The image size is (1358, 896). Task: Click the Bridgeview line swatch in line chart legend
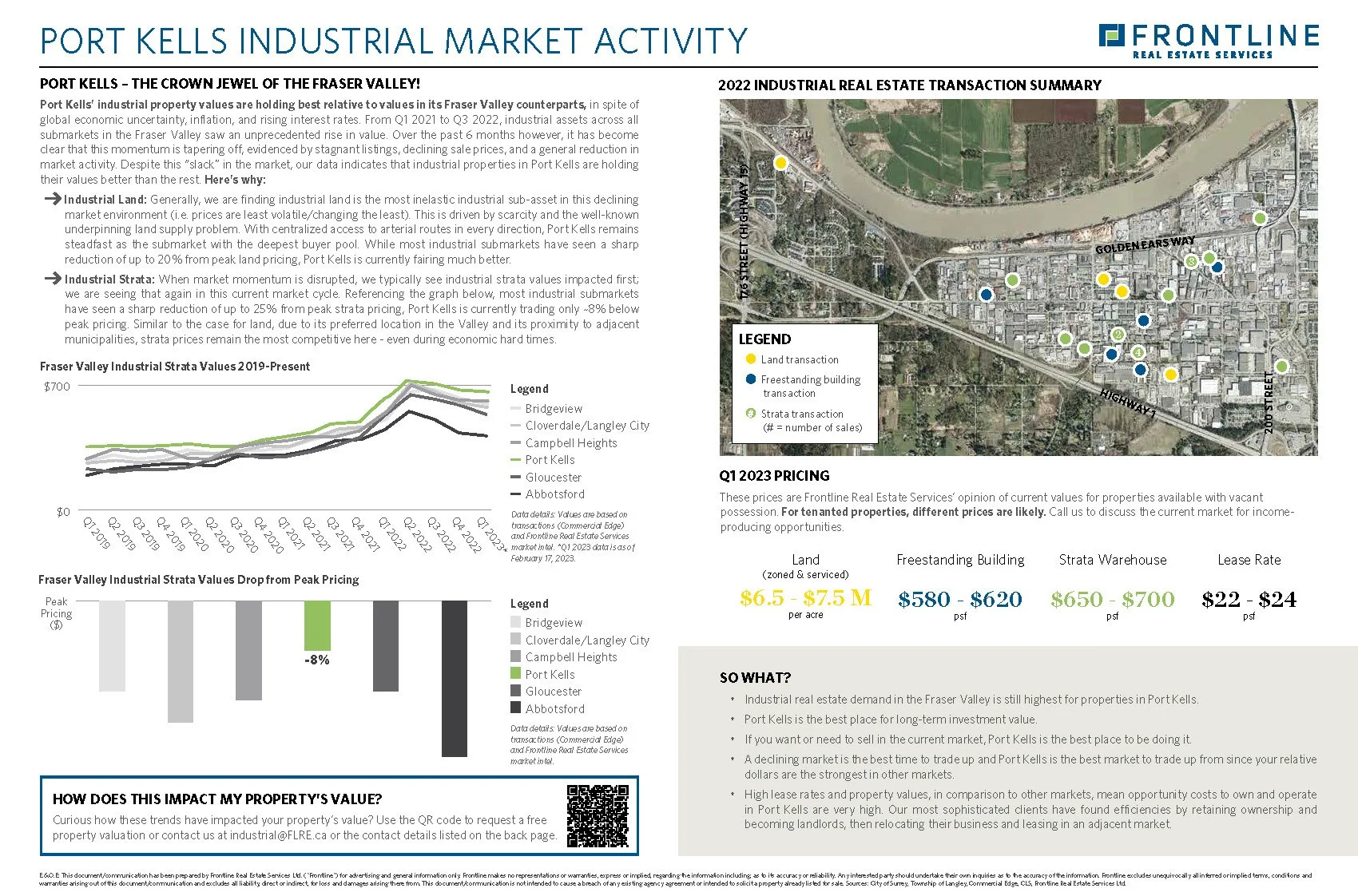(x=516, y=408)
